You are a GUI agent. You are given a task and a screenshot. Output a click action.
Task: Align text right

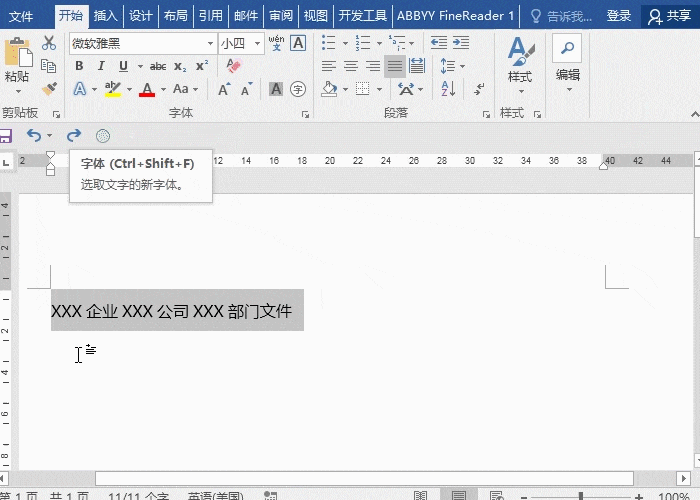[373, 66]
